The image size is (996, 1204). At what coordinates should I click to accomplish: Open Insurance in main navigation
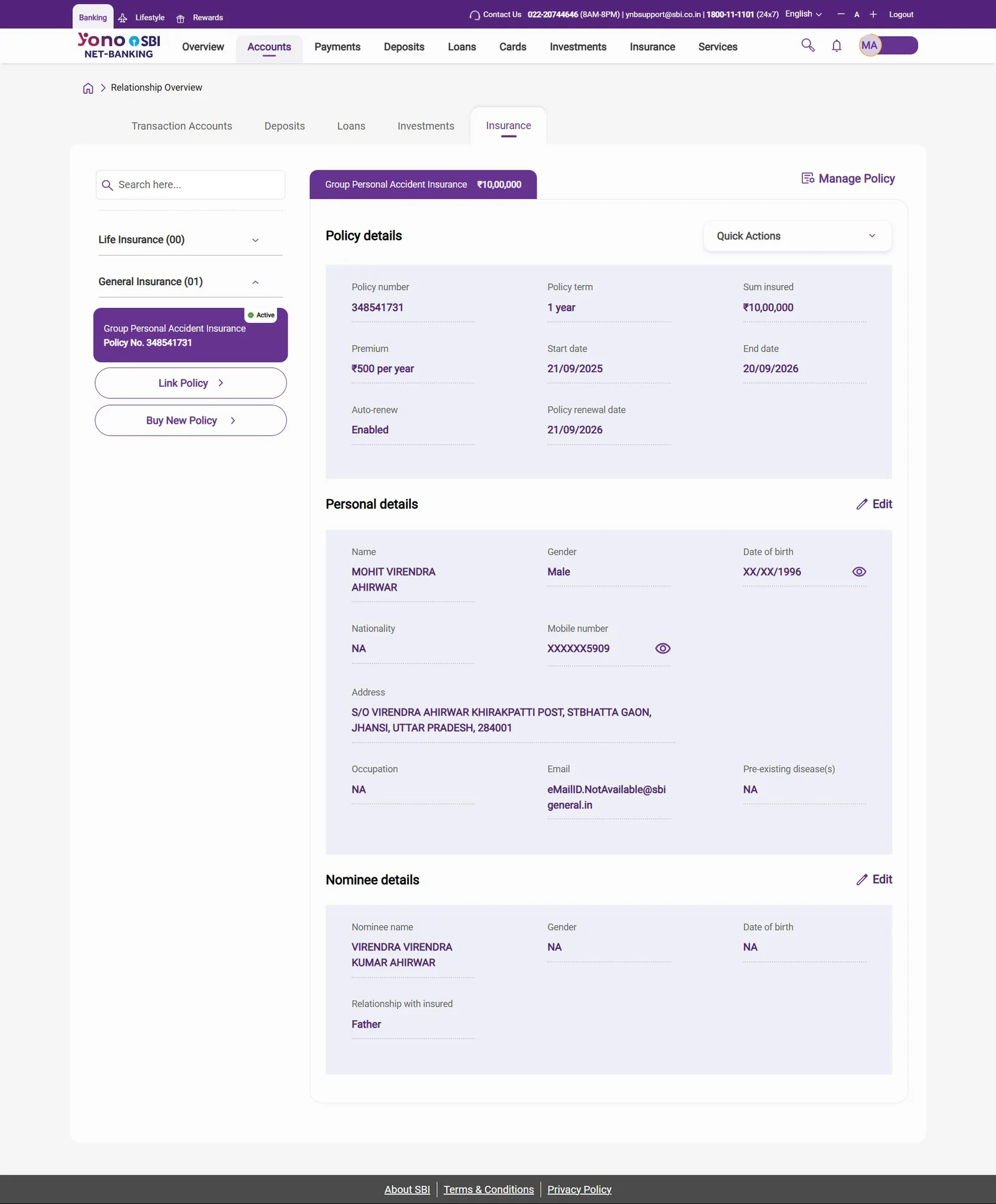[652, 47]
